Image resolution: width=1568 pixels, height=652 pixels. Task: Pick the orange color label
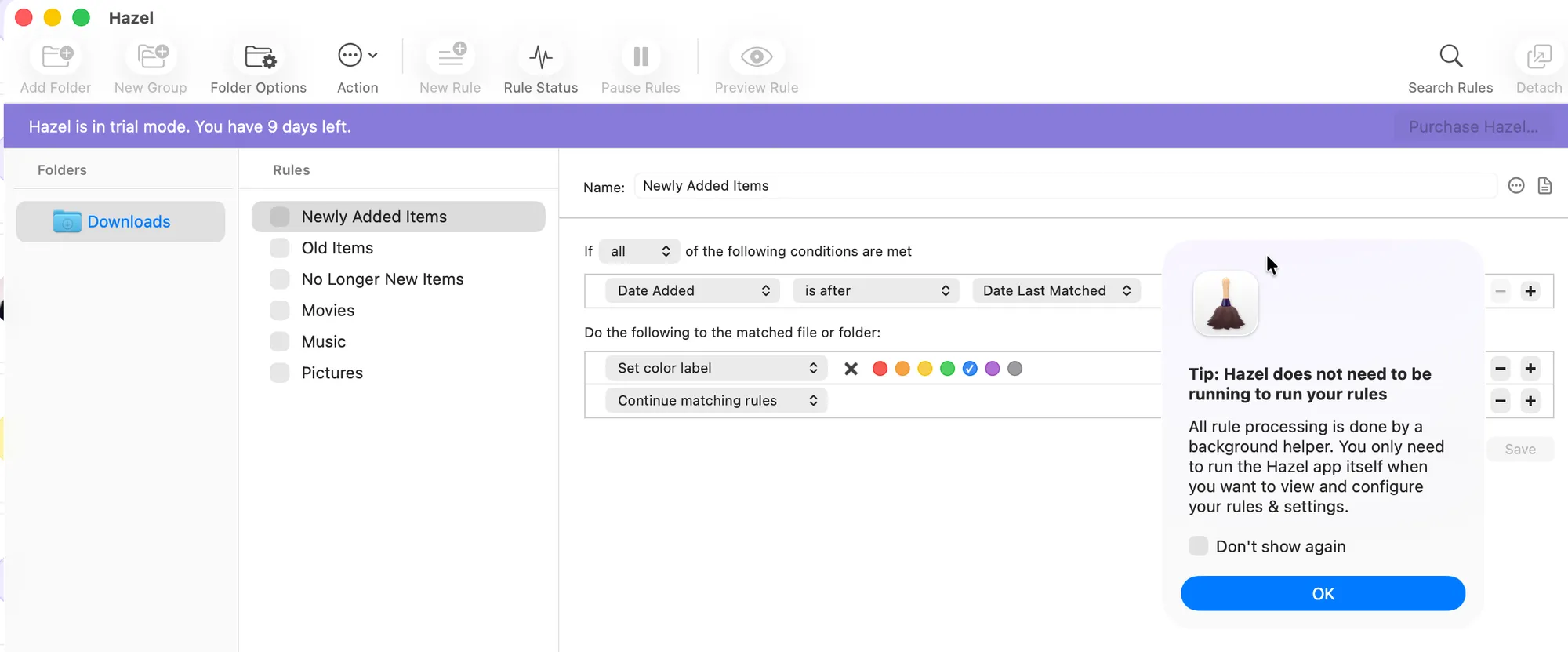(902, 369)
